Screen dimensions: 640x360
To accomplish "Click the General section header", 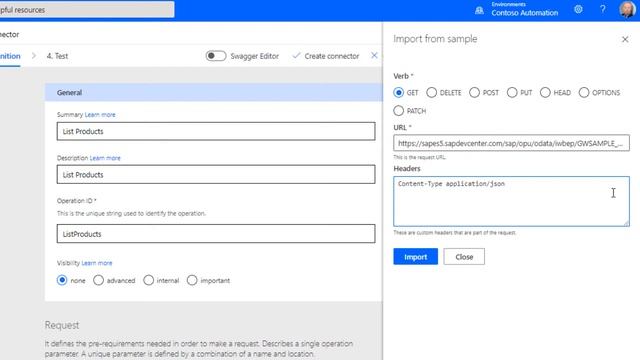I will point(213,93).
